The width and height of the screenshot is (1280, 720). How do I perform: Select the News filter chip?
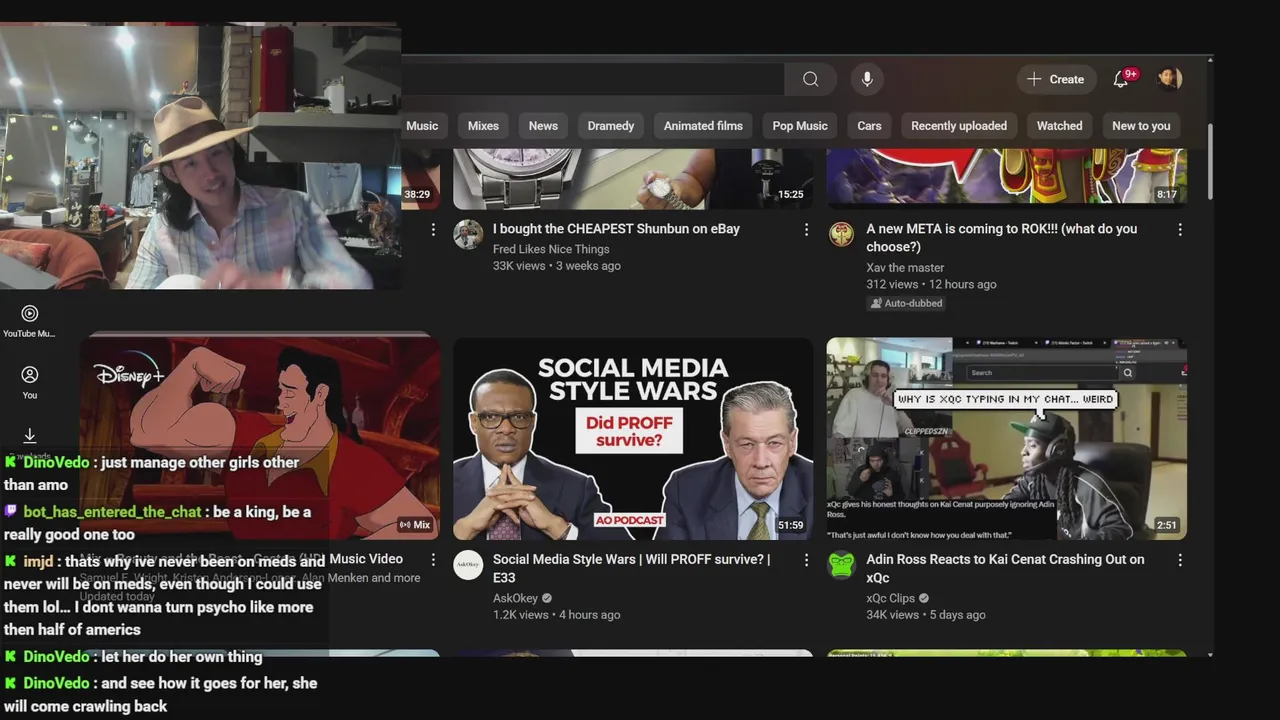point(543,126)
